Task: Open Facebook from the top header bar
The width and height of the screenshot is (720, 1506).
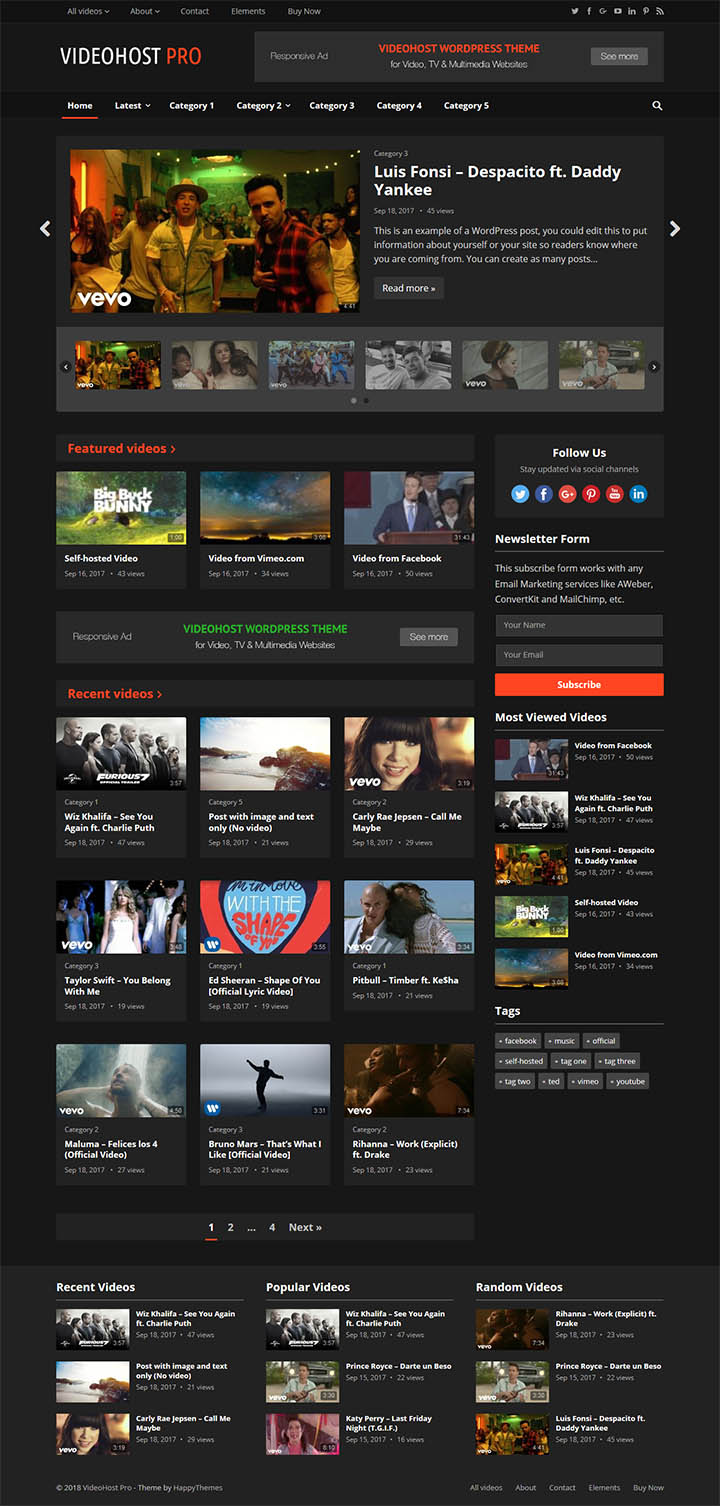Action: point(589,11)
